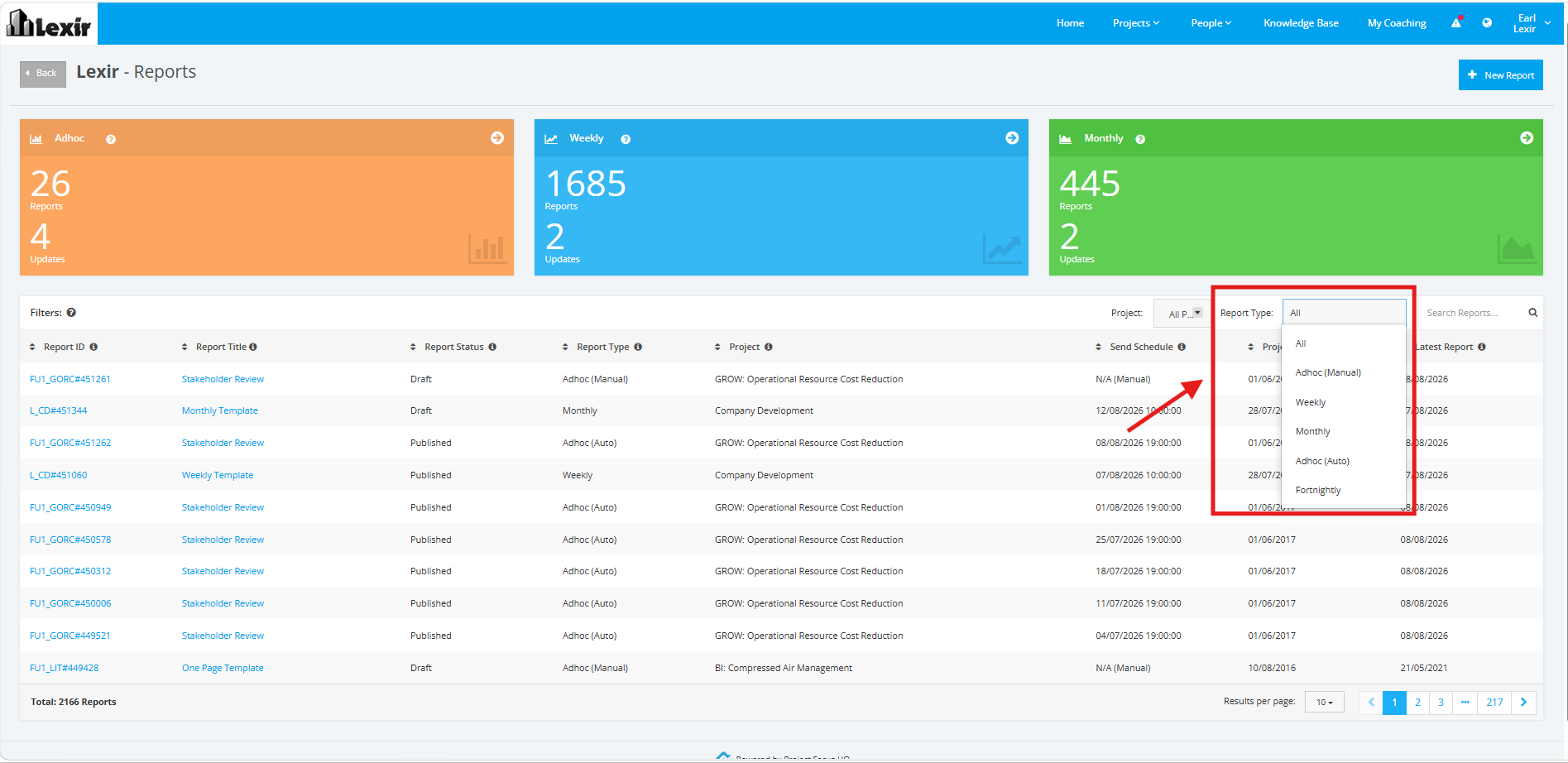
Task: Change results per page dropdown
Action: [x=1325, y=702]
